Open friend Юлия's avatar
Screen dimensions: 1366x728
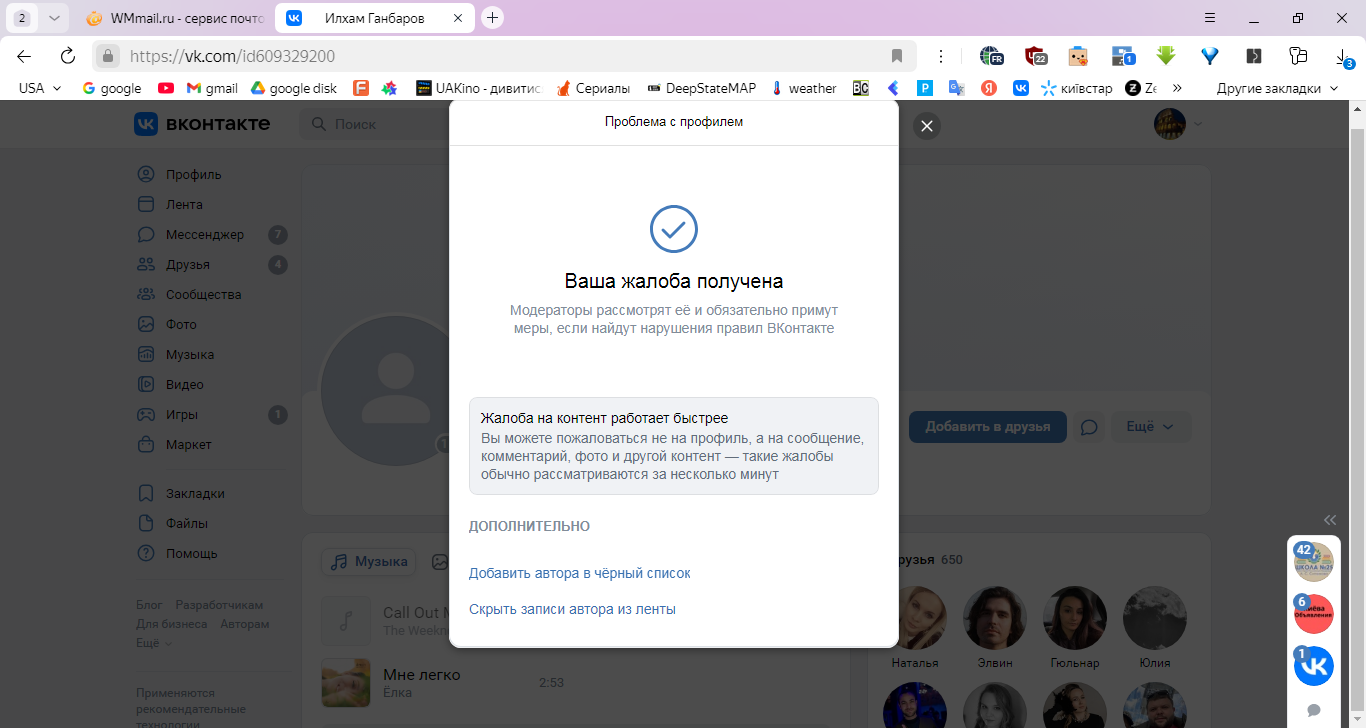click(x=1155, y=618)
